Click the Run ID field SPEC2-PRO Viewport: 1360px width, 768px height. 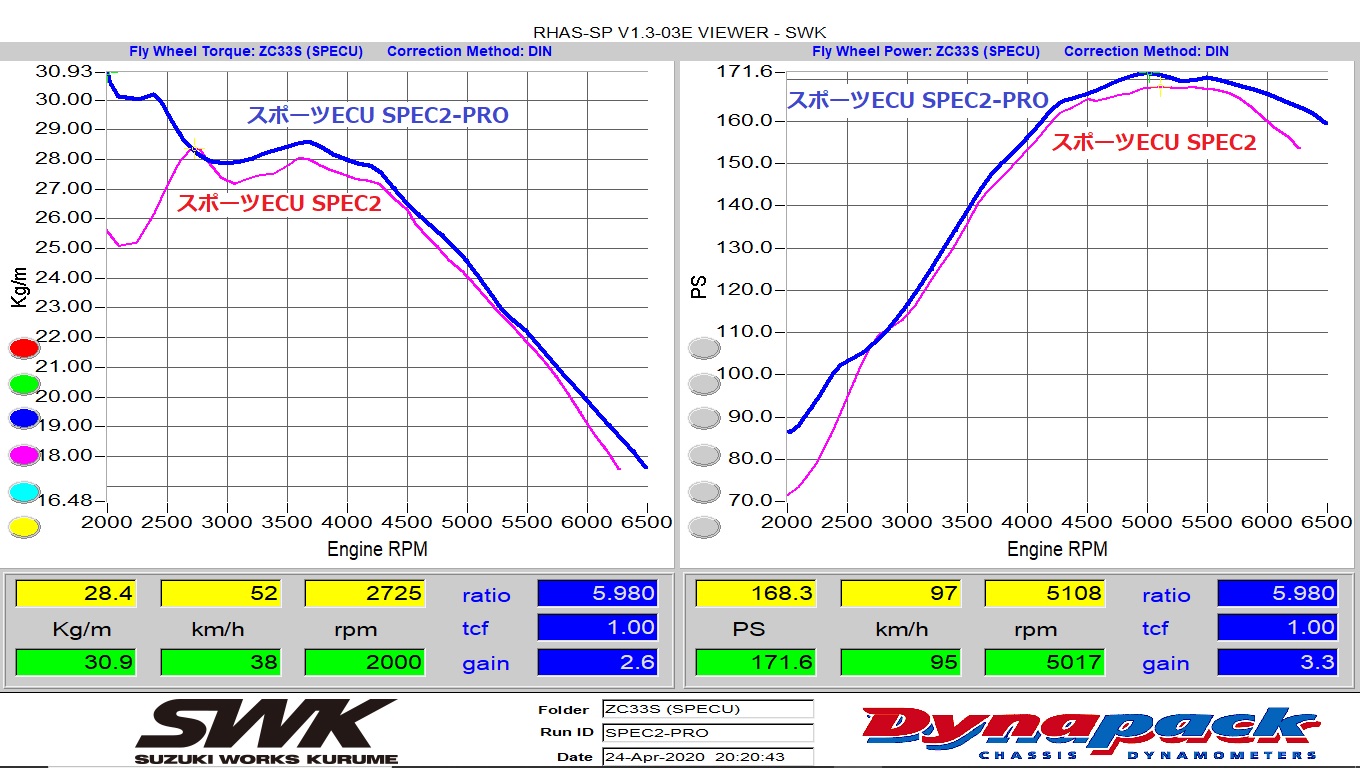(707, 732)
